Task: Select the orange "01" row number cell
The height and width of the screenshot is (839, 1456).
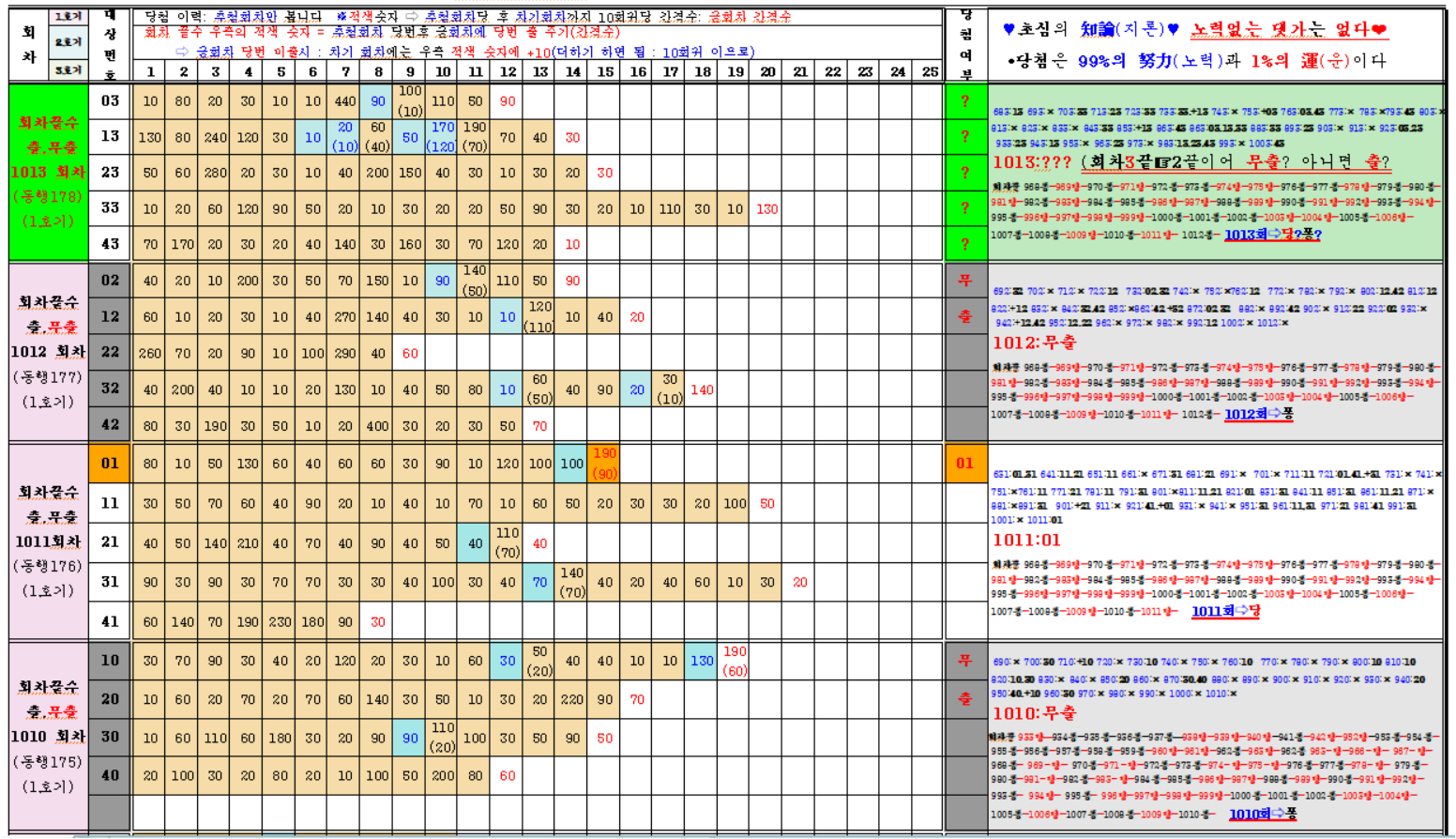Action: (110, 463)
